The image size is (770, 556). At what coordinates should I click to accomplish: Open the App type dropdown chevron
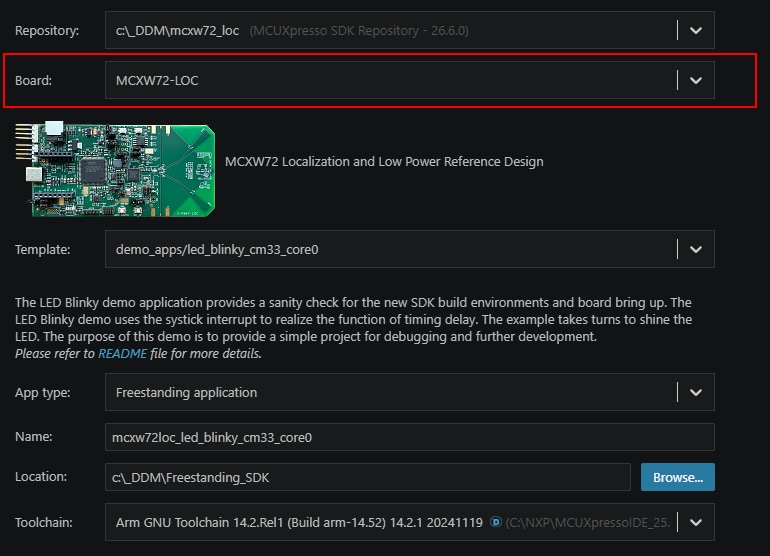pyautogui.click(x=695, y=392)
